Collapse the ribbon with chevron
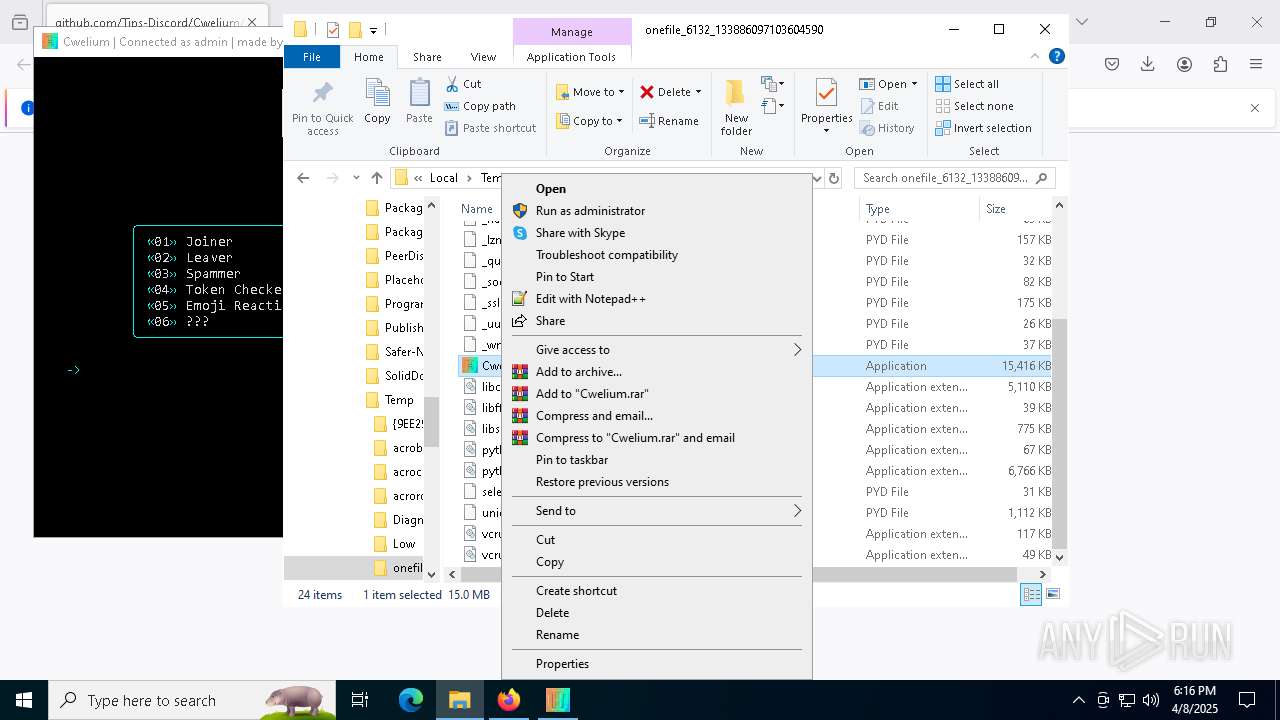The height and width of the screenshot is (720, 1280). [1035, 57]
